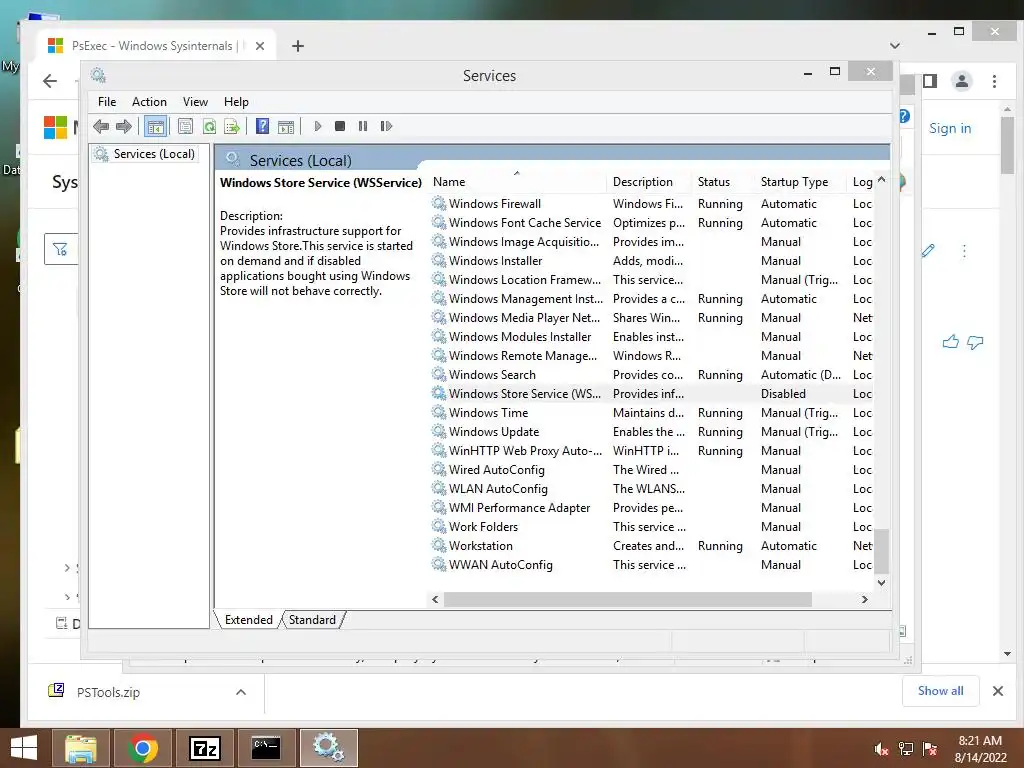Open File Explorer from the taskbar

coord(81,748)
